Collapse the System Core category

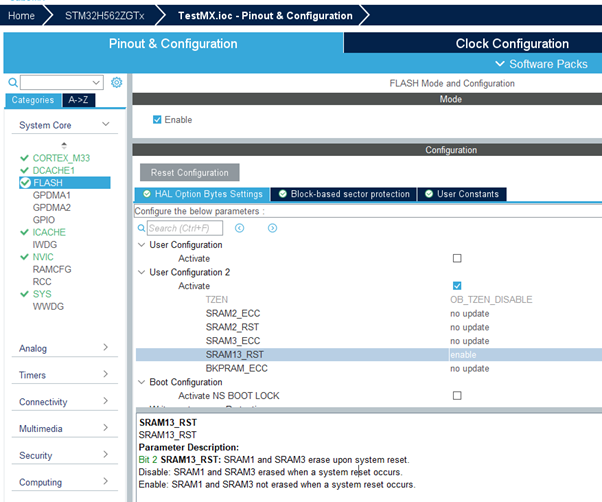pyautogui.click(x=106, y=124)
